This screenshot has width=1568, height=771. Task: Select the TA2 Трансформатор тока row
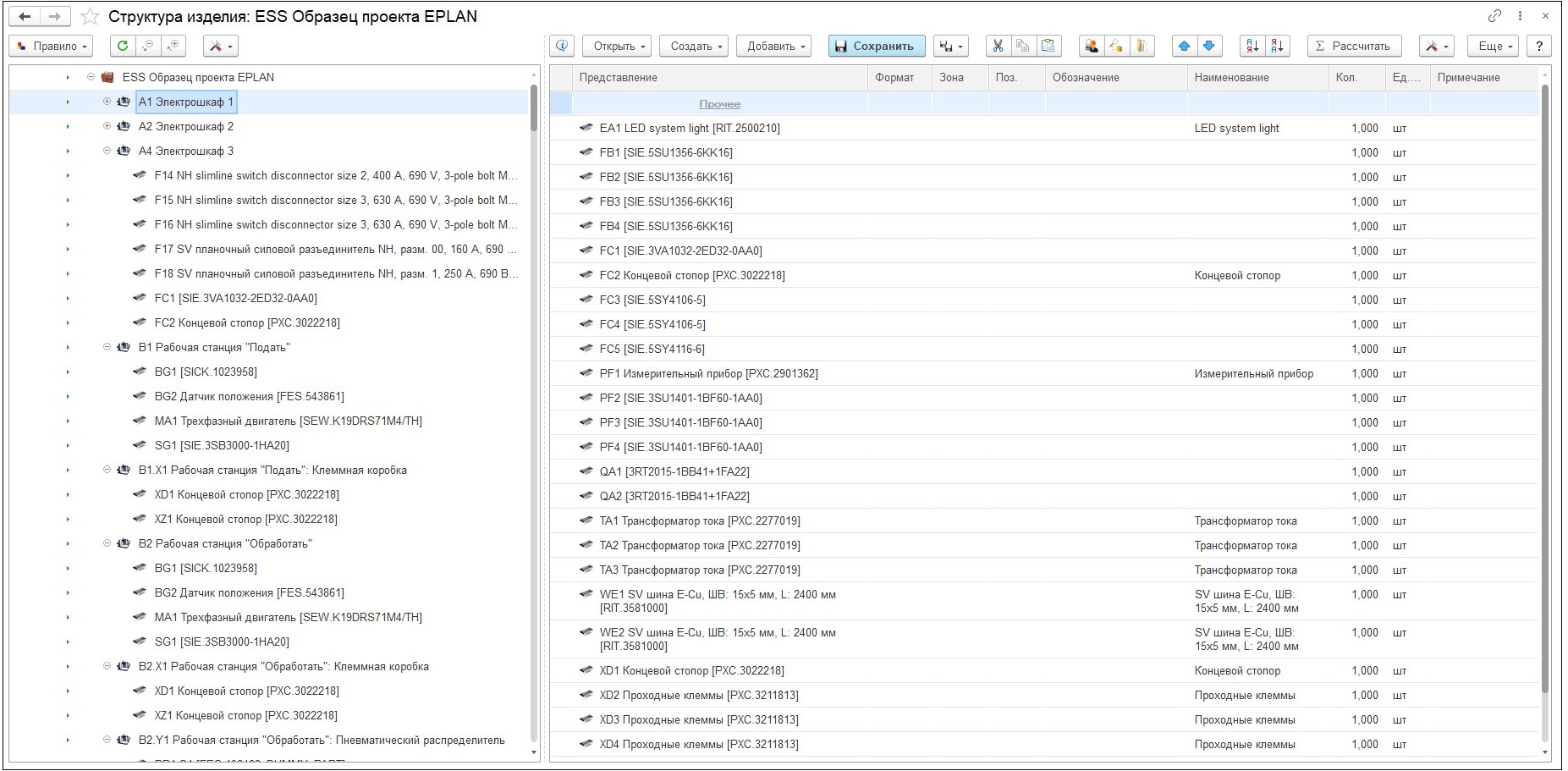pyautogui.click(x=1044, y=546)
